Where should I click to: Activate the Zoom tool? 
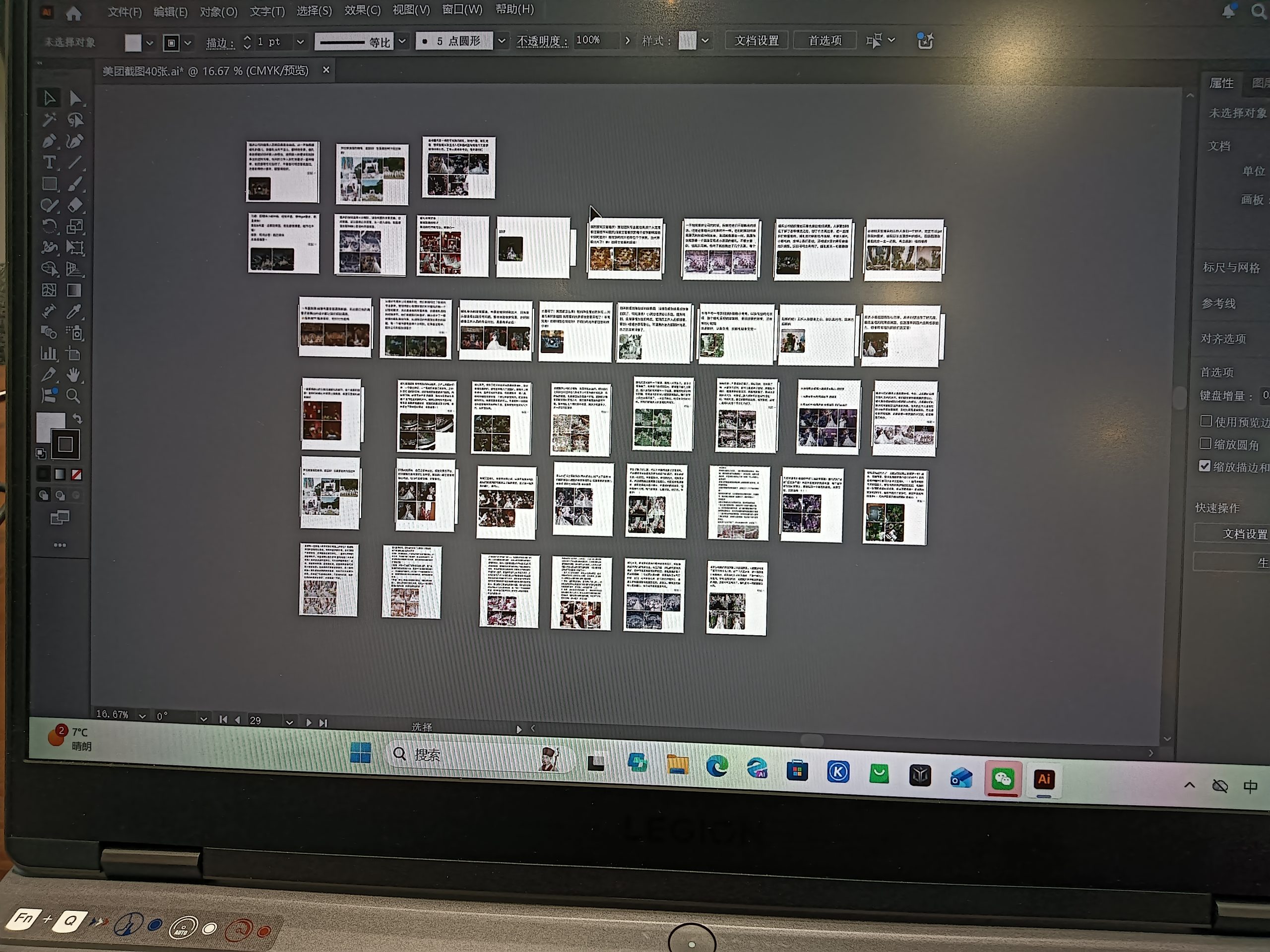tap(73, 396)
